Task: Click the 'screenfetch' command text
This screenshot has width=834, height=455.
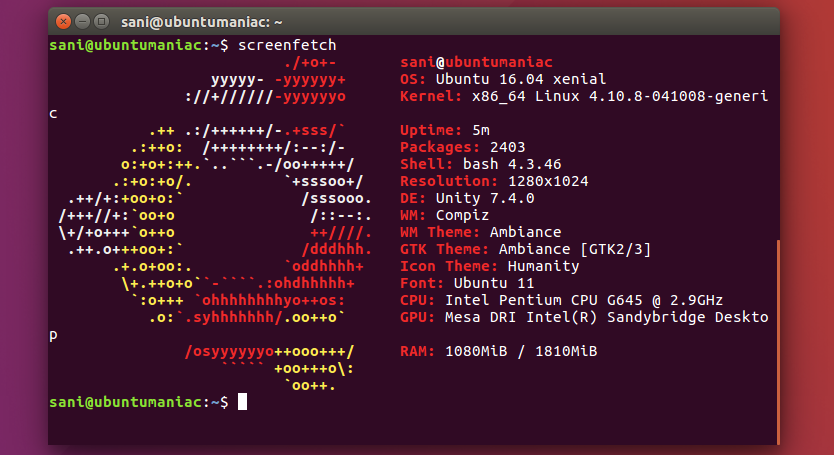Action: pos(287,45)
